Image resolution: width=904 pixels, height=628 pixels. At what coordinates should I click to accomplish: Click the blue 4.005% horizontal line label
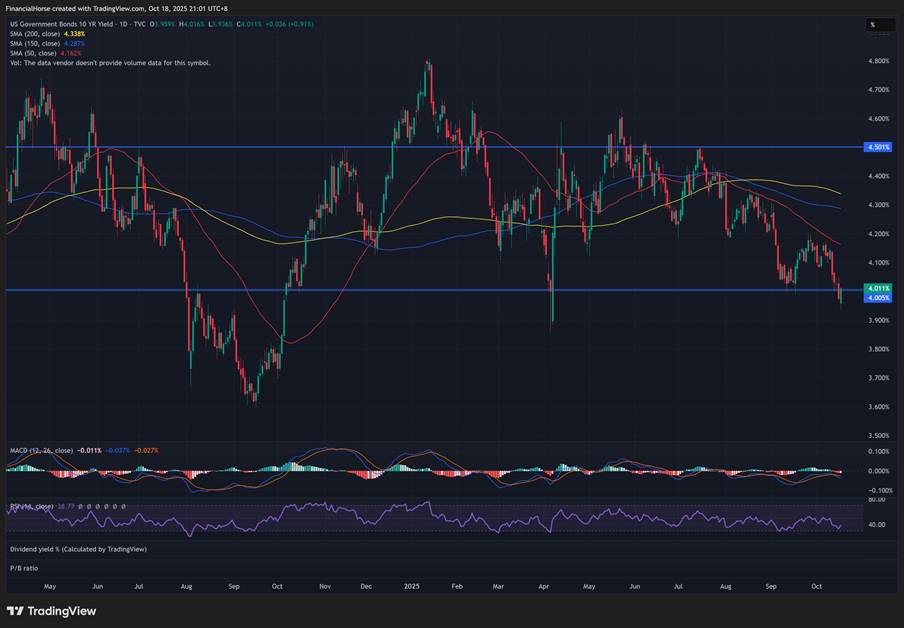pos(878,297)
